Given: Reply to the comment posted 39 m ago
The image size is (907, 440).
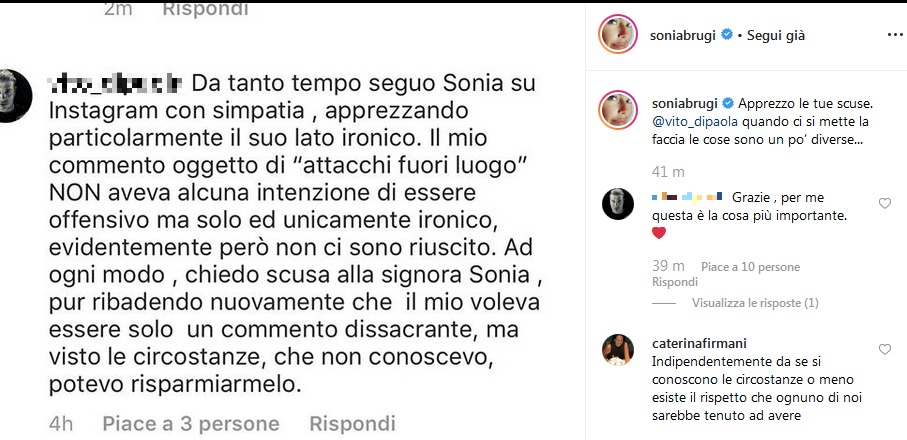Looking at the screenshot, I should tap(668, 283).
